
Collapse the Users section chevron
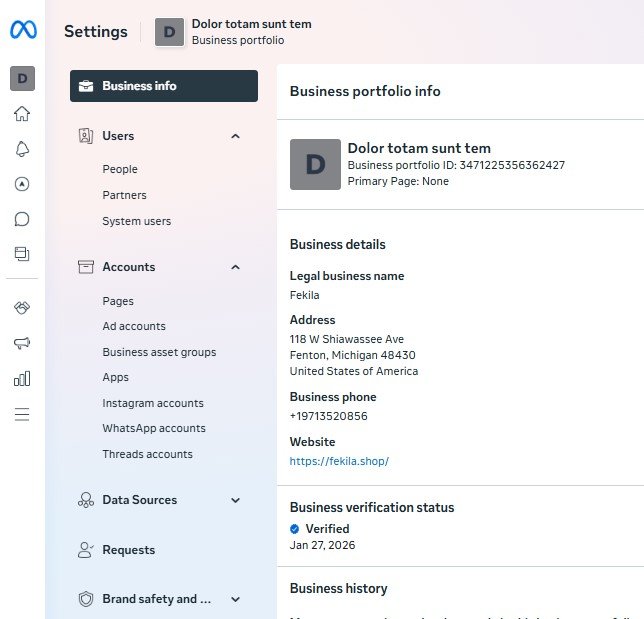pyautogui.click(x=235, y=136)
